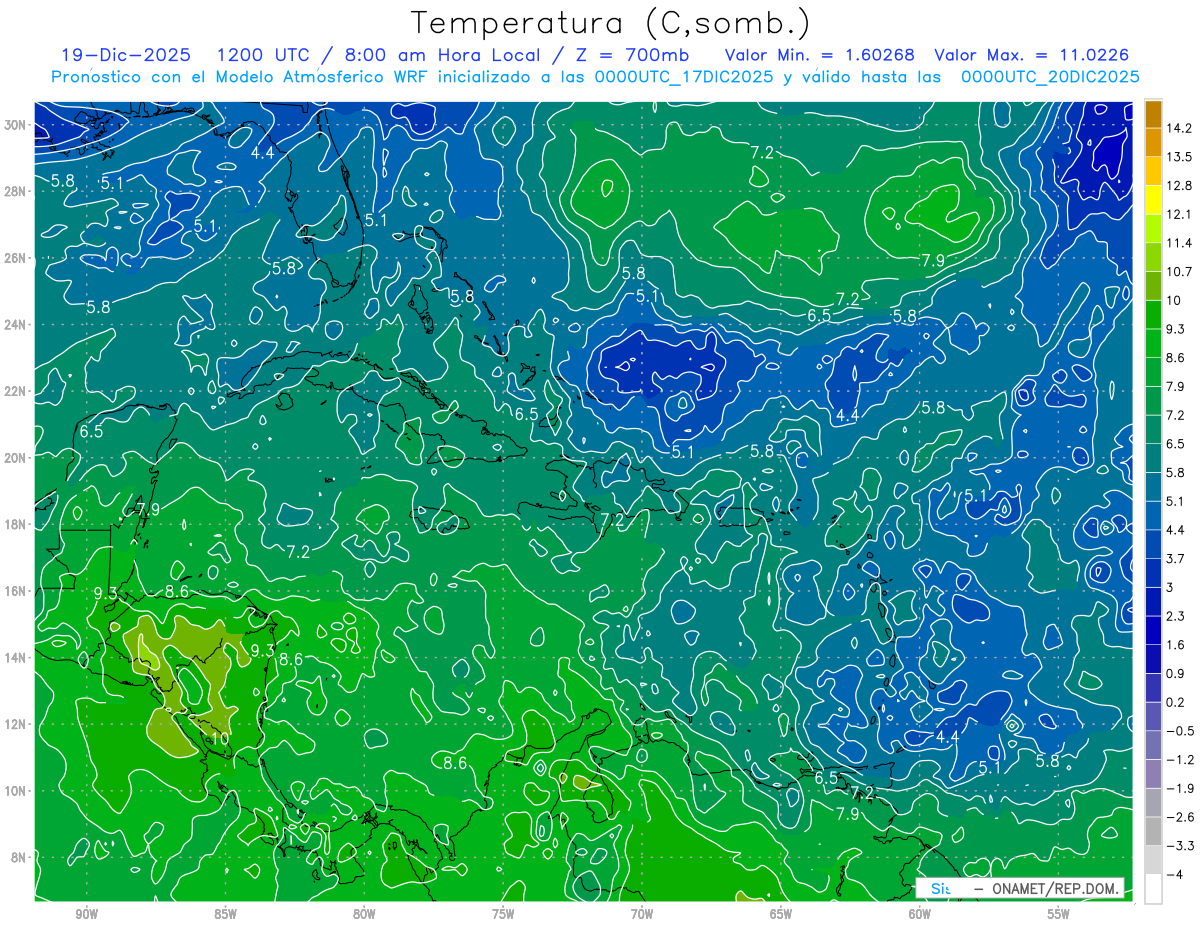Click the '20N' latitude axis label
Viewport: 1200px width, 927px height.
click(x=17, y=458)
